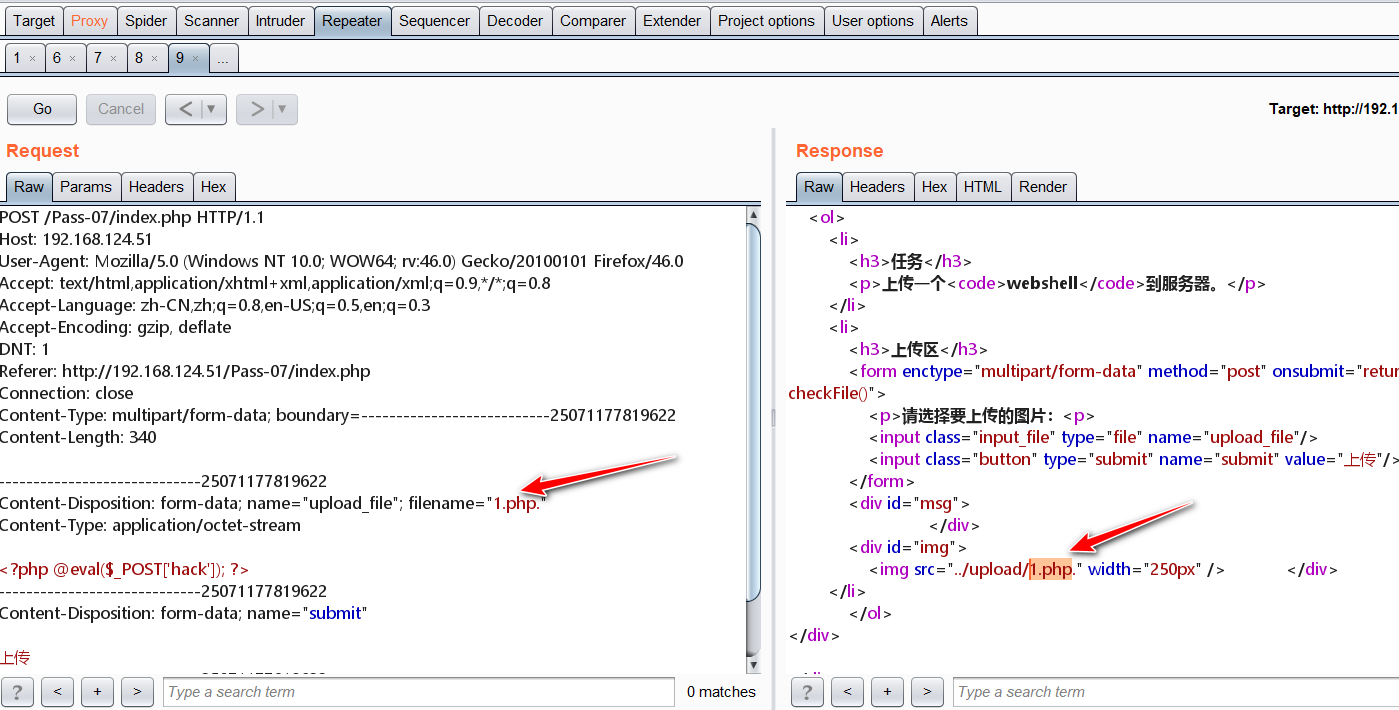Click the Referer header line
Screen dimensions: 1399x710
coord(185,371)
